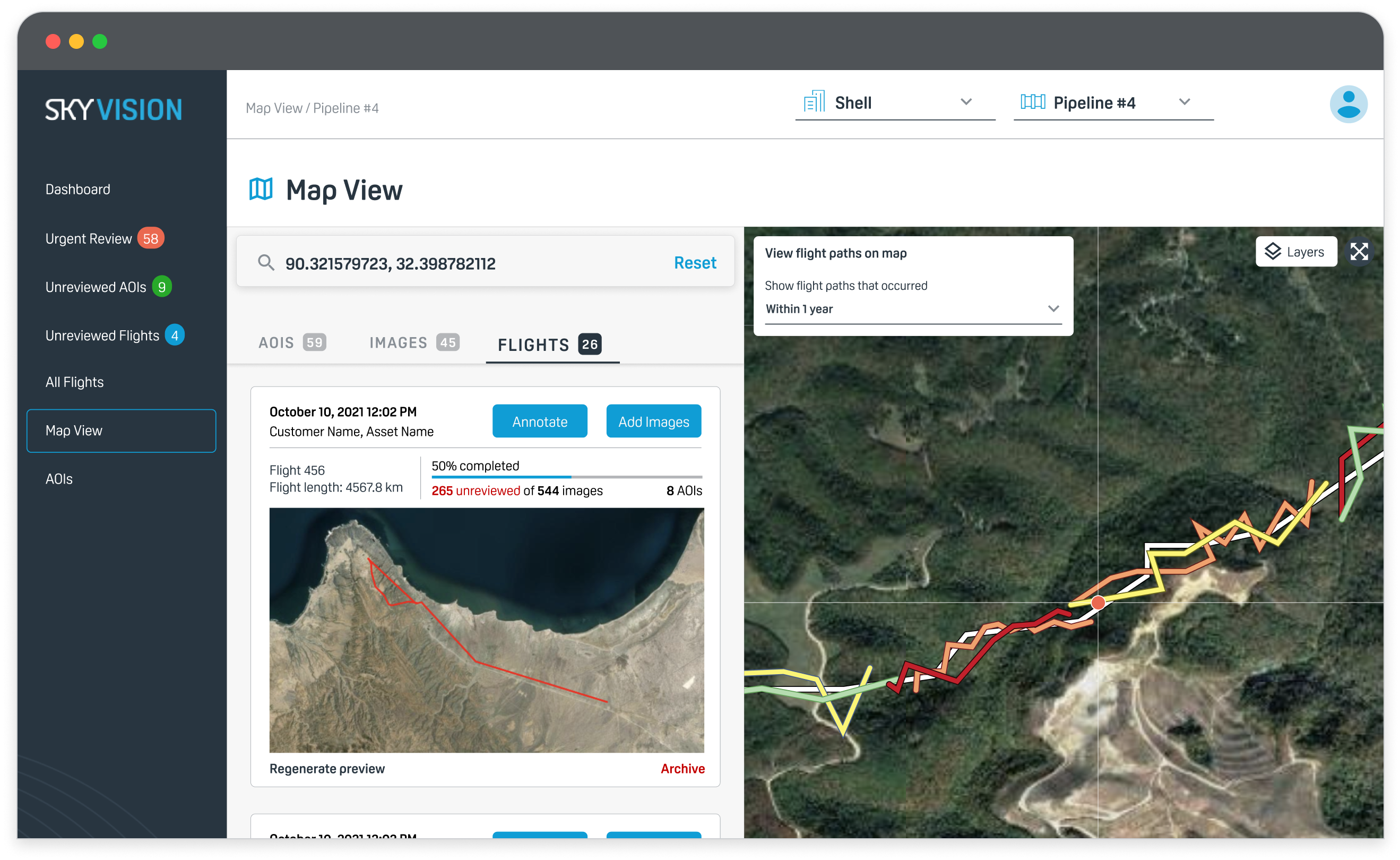This screenshot has width=1400, height=860.
Task: Click the Unreviewed Flights 4 badge
Action: tap(175, 335)
